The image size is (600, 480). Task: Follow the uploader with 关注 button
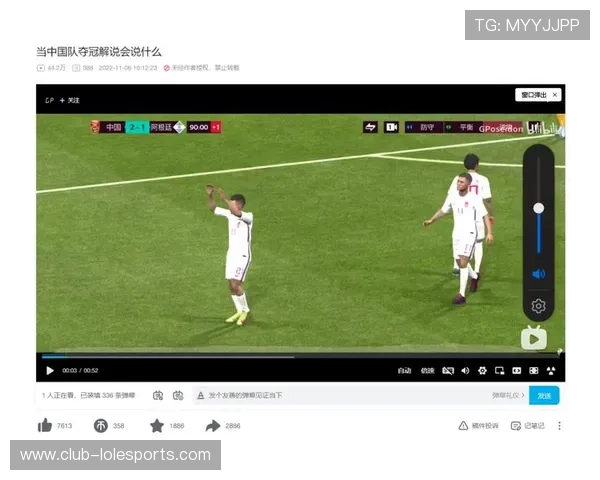pyautogui.click(x=69, y=100)
